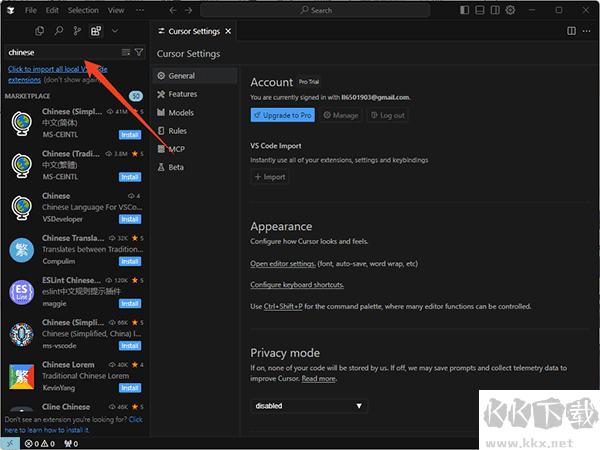Open the Selection menu

[83, 10]
